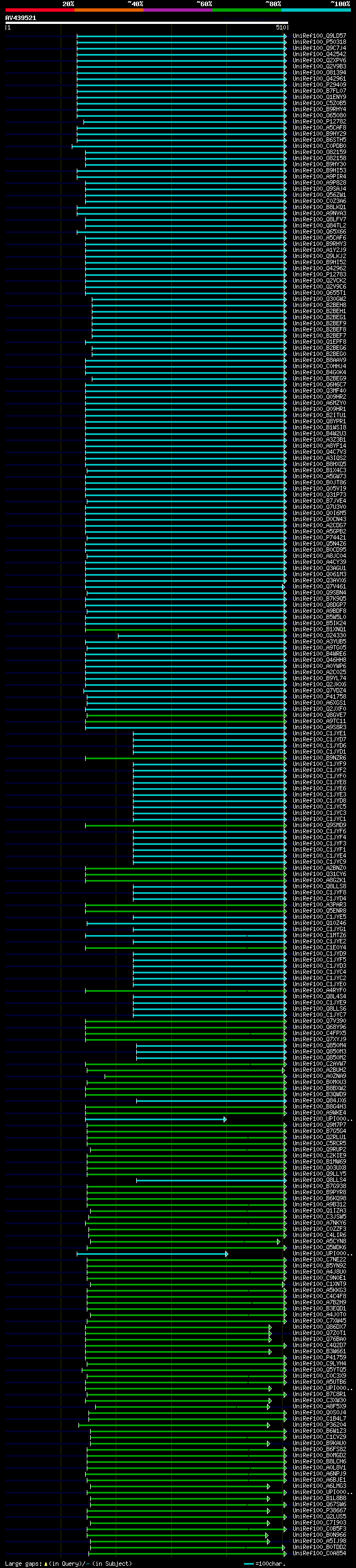Click hit UniRef100_Q1ENY9
This screenshot has width=356, height=1568.
click(319, 97)
